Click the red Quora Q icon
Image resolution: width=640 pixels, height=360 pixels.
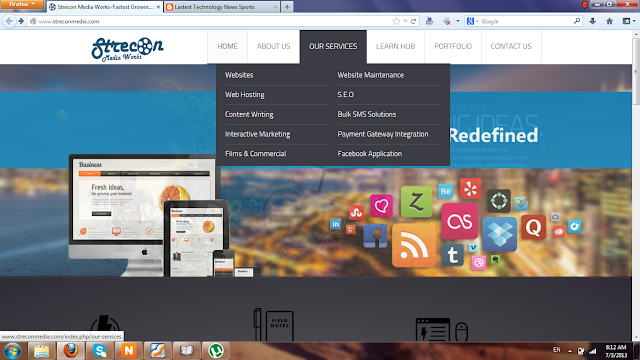[533, 227]
